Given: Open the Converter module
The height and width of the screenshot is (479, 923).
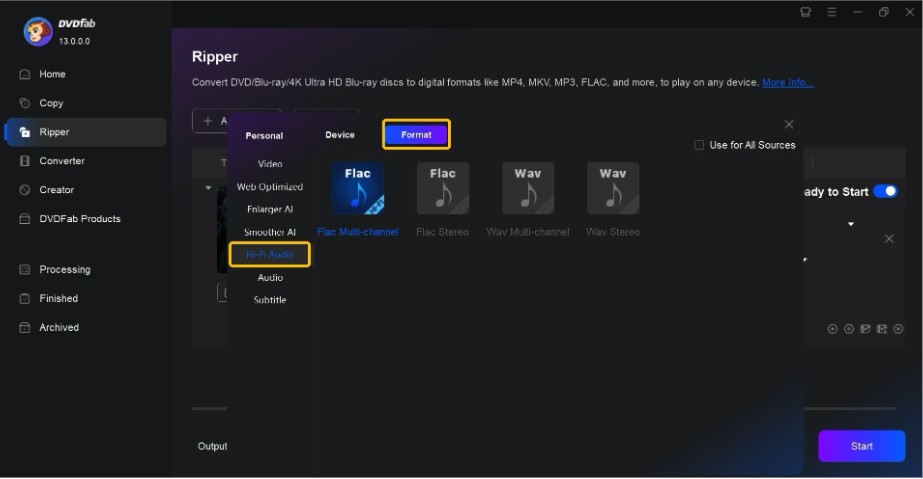Looking at the screenshot, I should (x=61, y=161).
